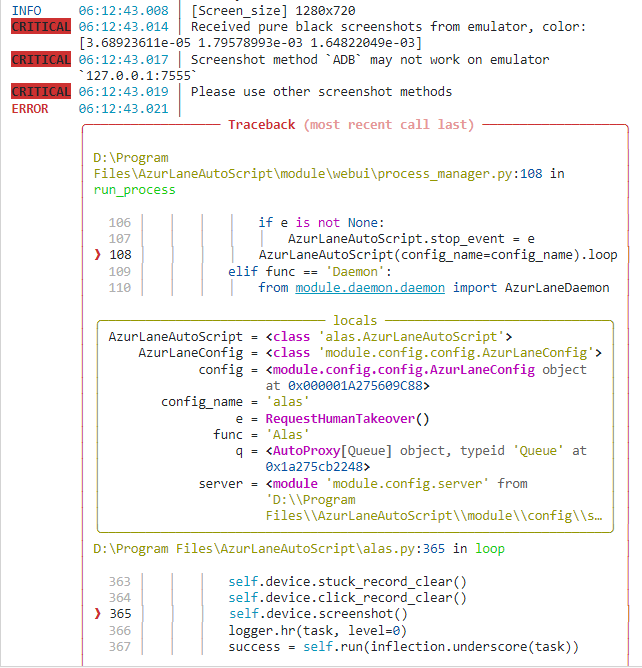
Task: Click the 'AzurLaneConfig =' local variable name
Action: (198, 353)
